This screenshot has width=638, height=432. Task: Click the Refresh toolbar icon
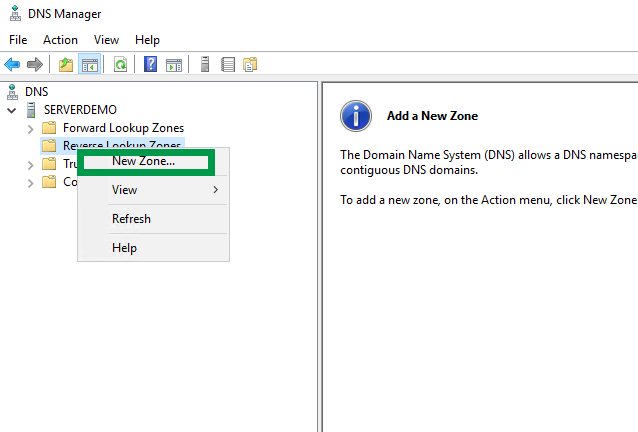coord(120,64)
